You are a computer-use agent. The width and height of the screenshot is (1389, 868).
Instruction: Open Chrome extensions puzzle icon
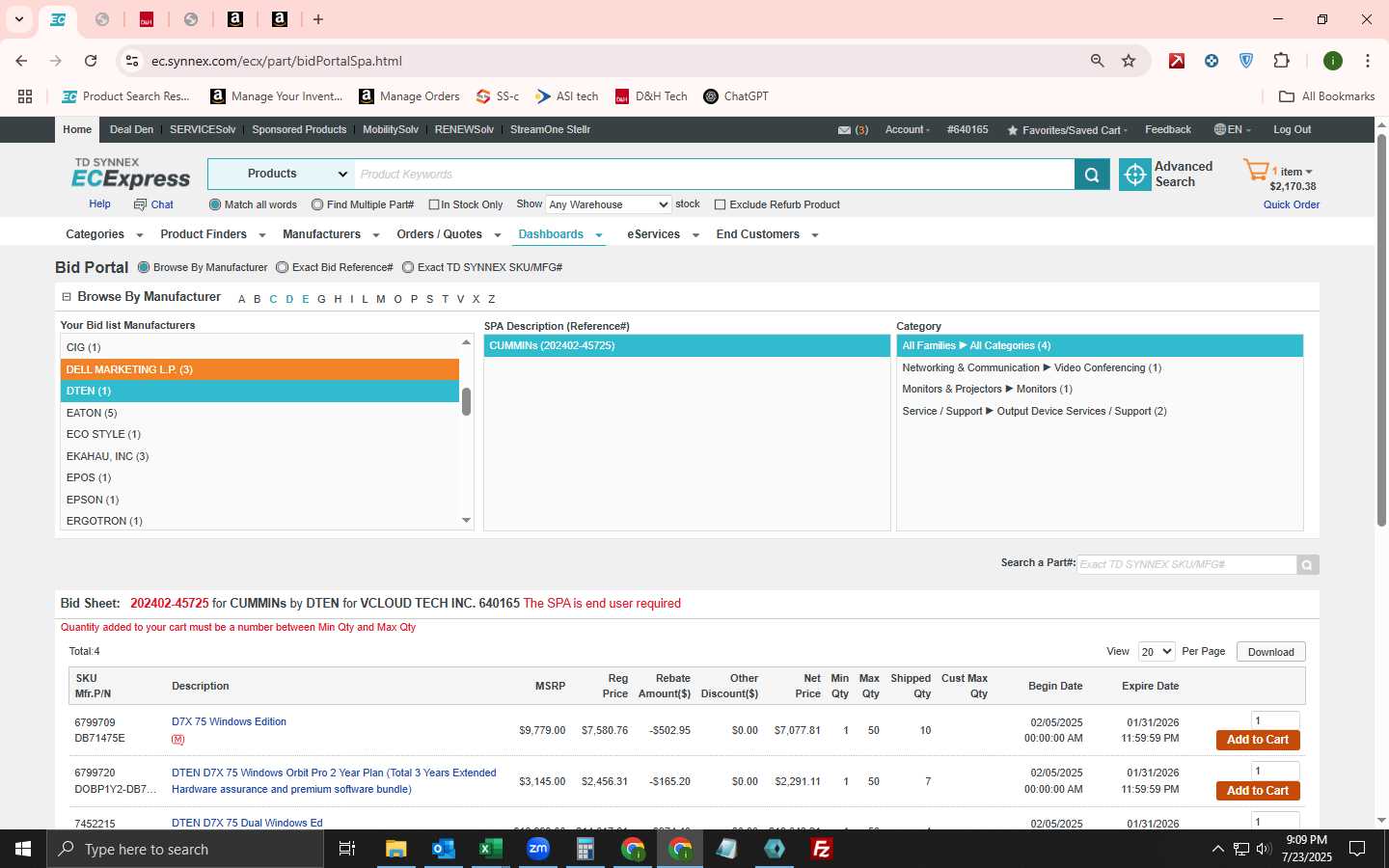(1281, 61)
